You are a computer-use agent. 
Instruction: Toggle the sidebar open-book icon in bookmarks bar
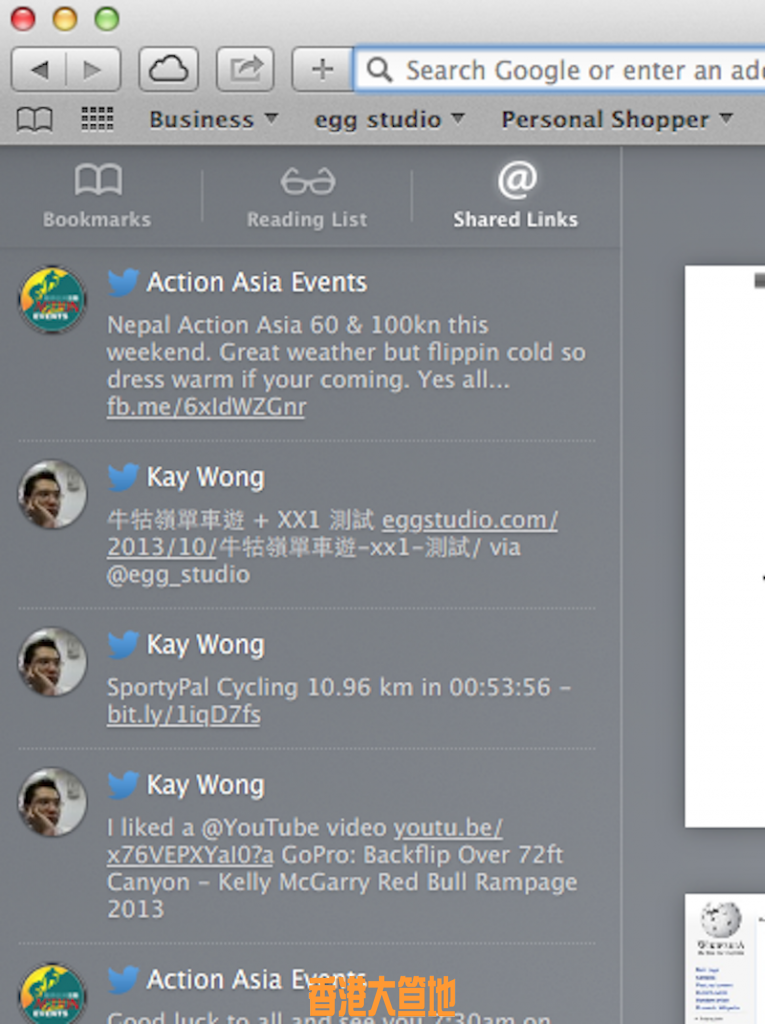(x=35, y=120)
